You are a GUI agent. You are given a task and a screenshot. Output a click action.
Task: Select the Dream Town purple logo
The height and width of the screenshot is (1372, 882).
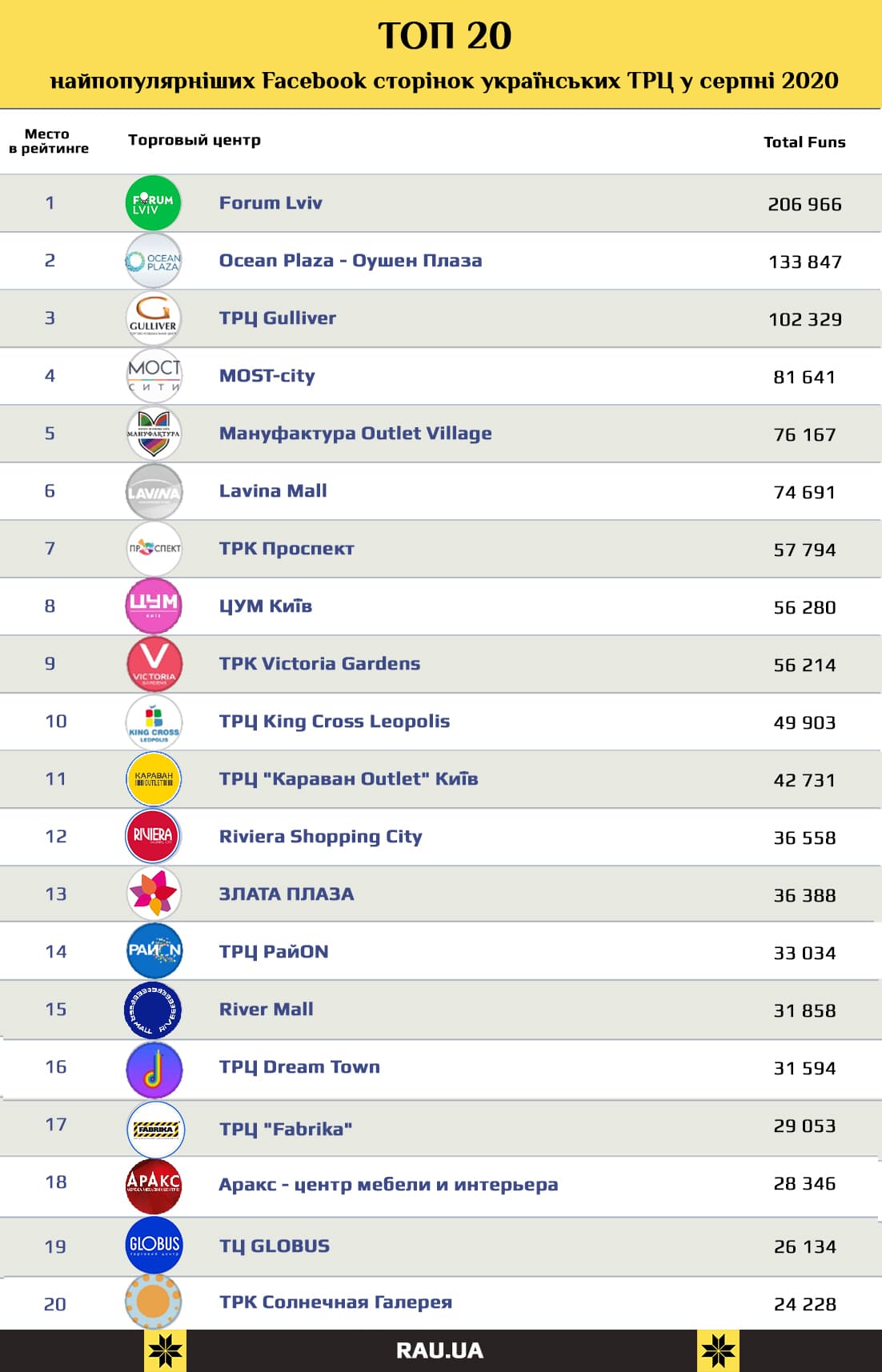154,1070
